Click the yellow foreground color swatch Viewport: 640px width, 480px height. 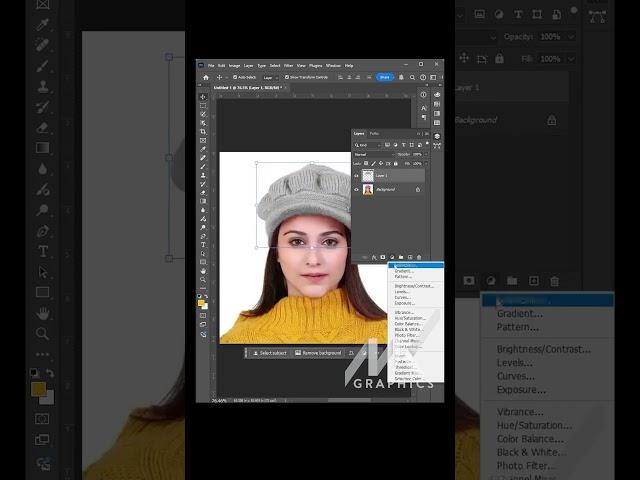(x=201, y=301)
